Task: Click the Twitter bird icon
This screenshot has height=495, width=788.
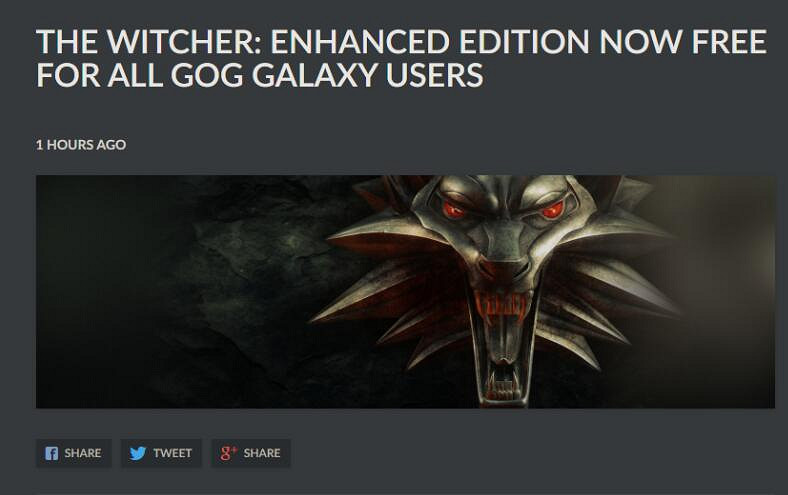Action: tap(138, 453)
